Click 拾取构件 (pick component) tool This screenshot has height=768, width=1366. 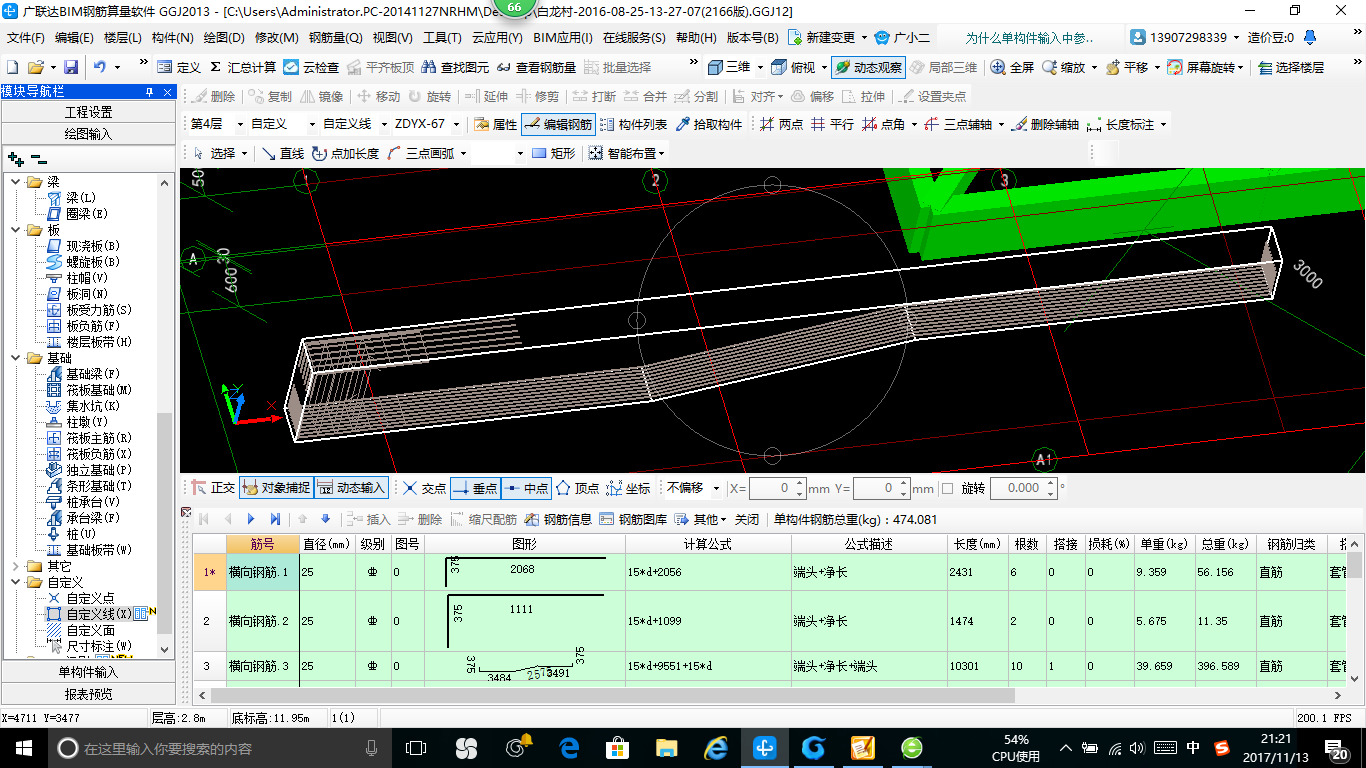(x=709, y=125)
